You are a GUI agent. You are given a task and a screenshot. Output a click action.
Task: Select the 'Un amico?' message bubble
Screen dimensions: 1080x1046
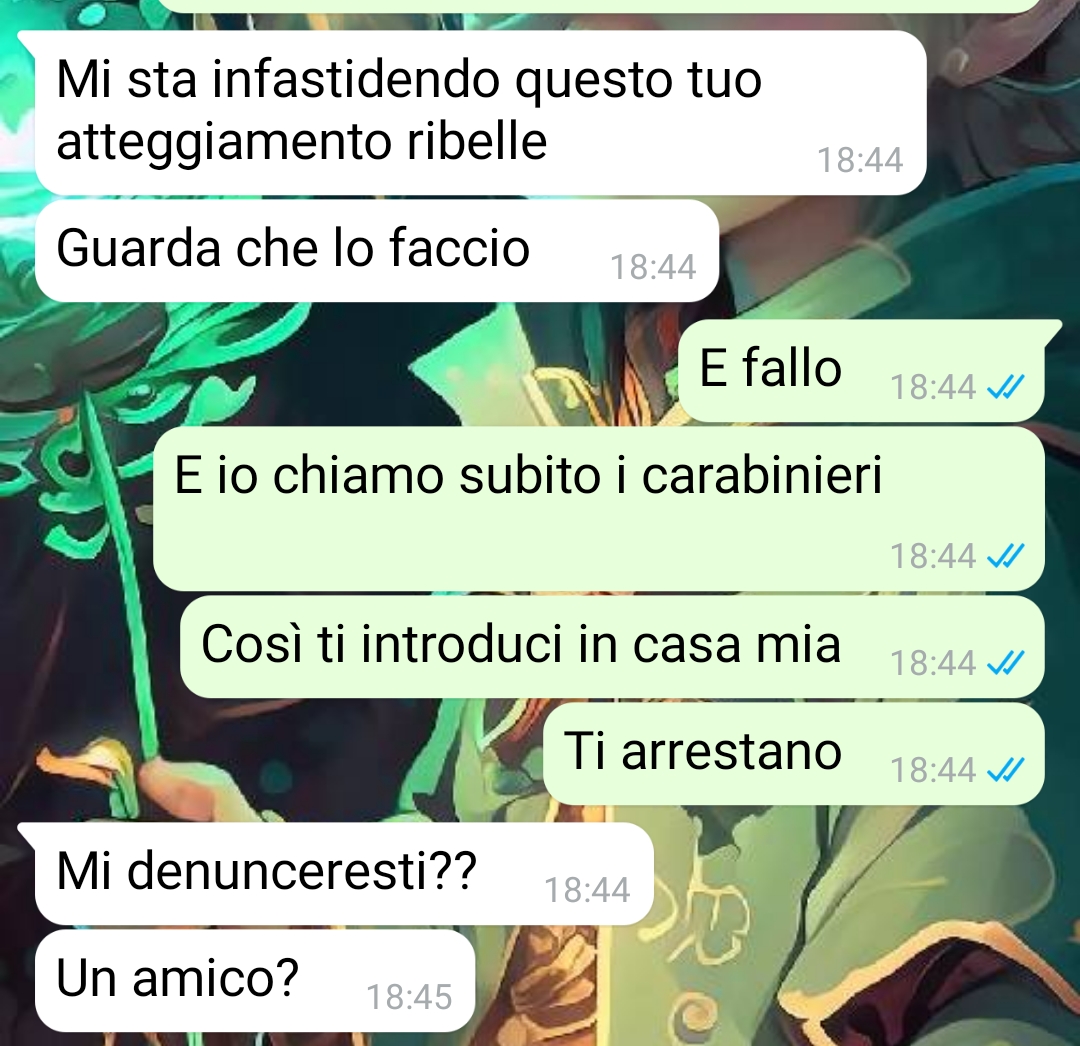(255, 981)
